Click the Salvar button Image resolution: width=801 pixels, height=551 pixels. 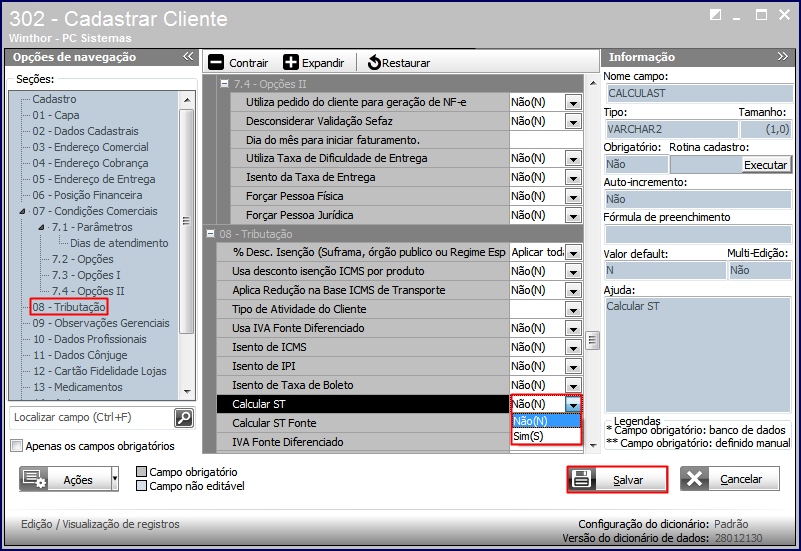pyautogui.click(x=617, y=479)
